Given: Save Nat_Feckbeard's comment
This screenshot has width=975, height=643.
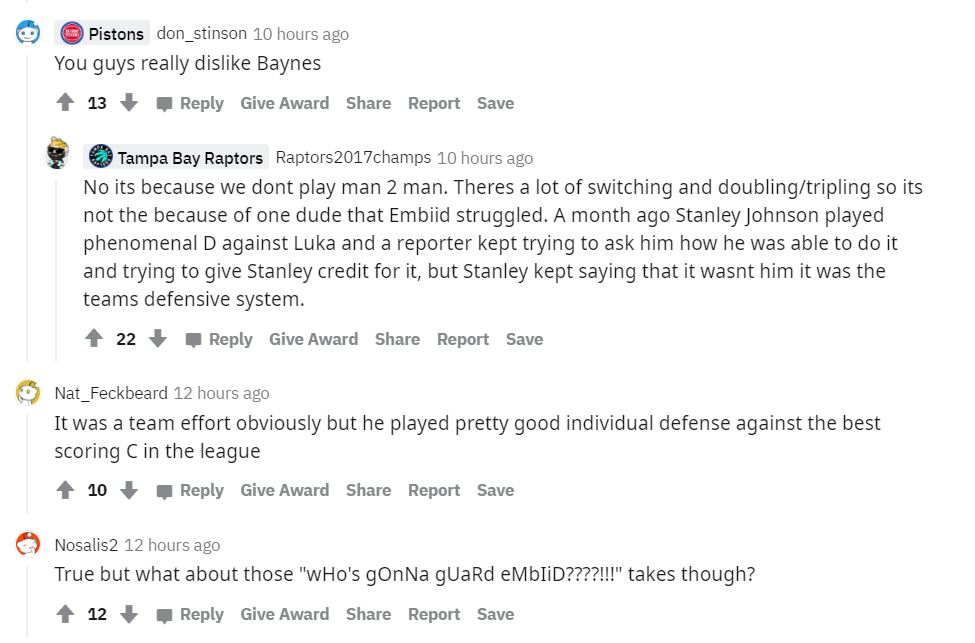Looking at the screenshot, I should pyautogui.click(x=495, y=490).
